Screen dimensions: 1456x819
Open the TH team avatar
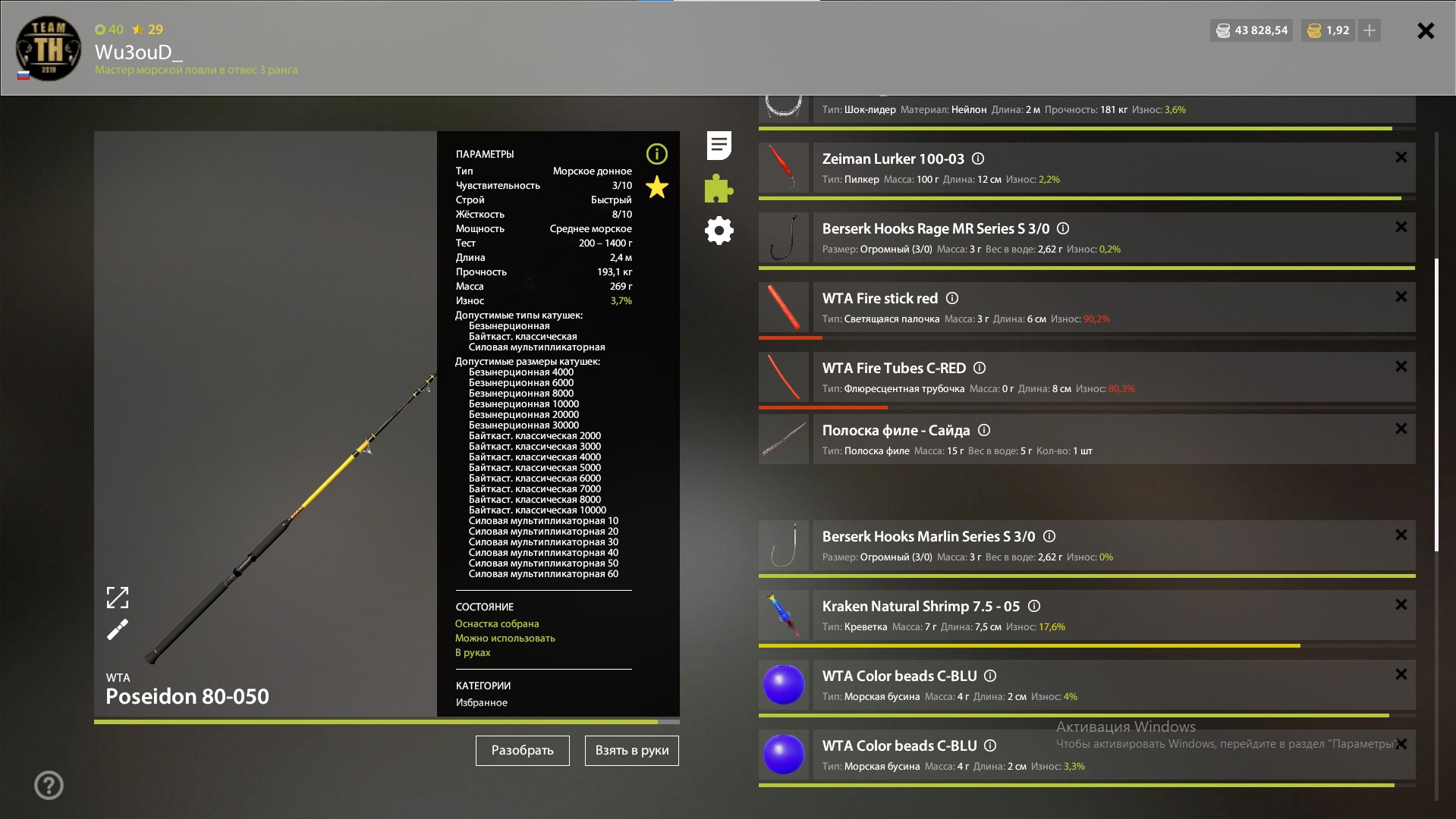click(49, 49)
